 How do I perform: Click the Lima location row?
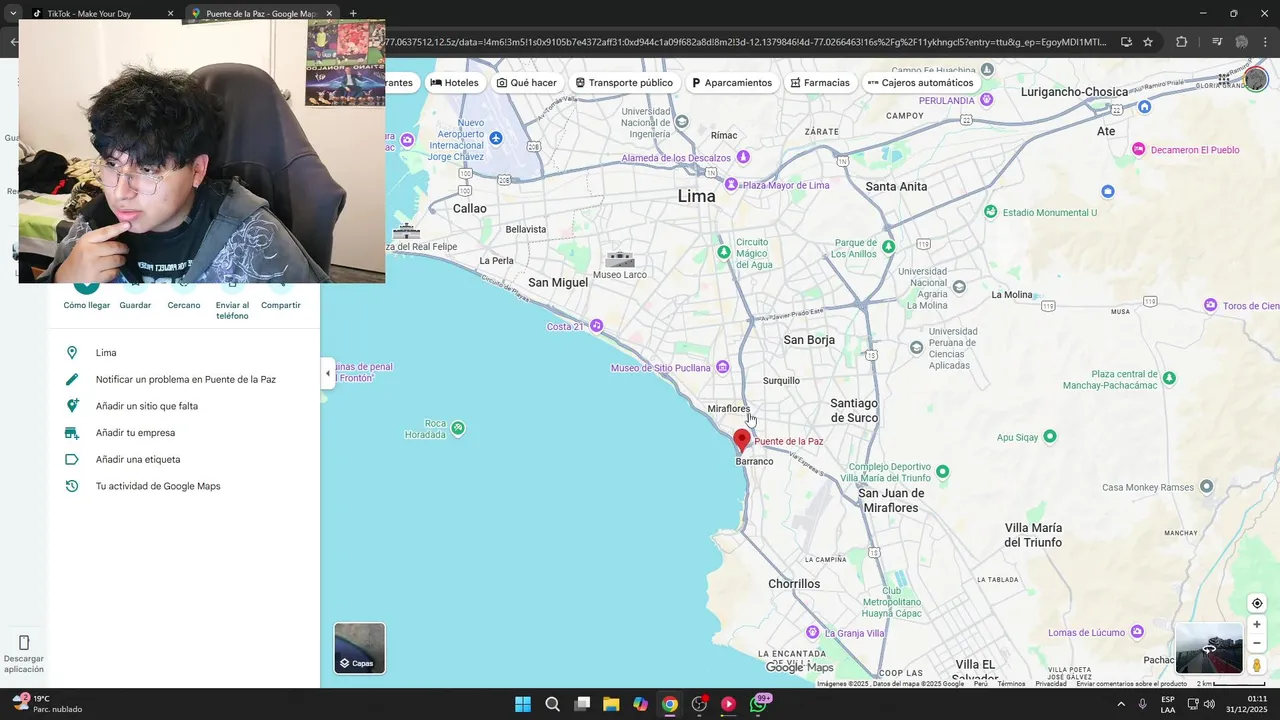(185, 353)
